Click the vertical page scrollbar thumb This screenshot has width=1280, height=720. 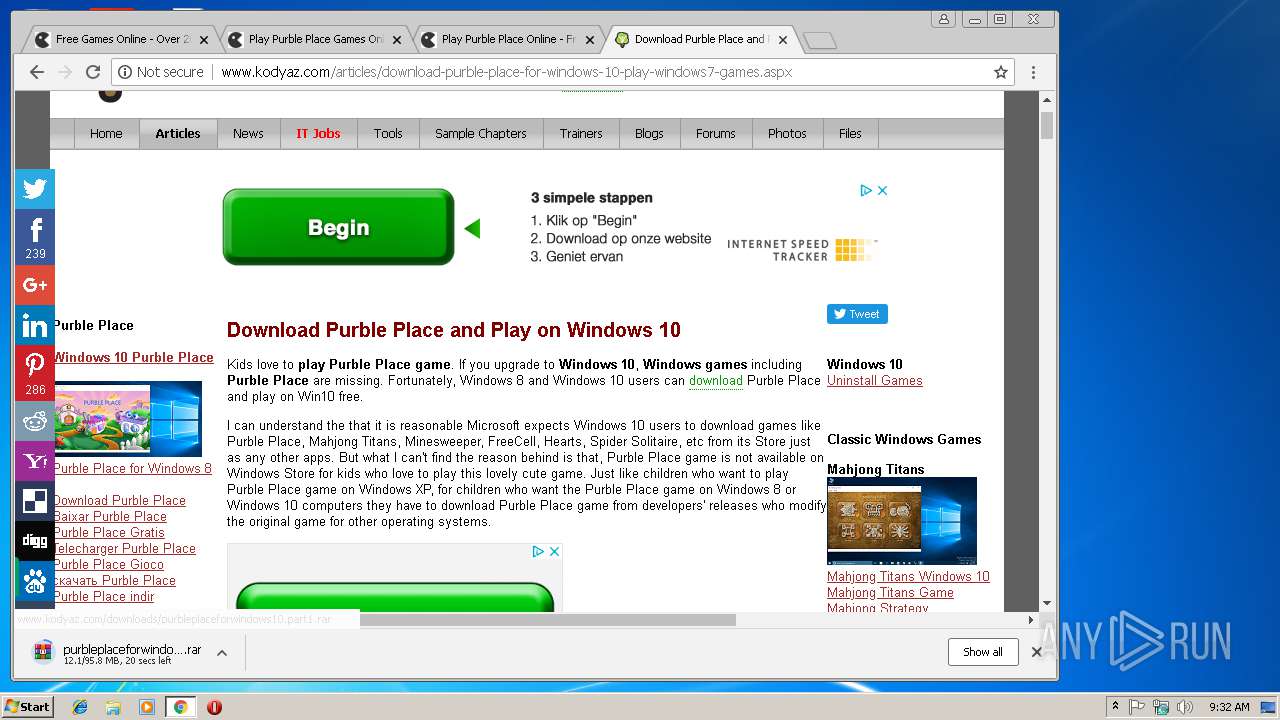tap(1047, 125)
